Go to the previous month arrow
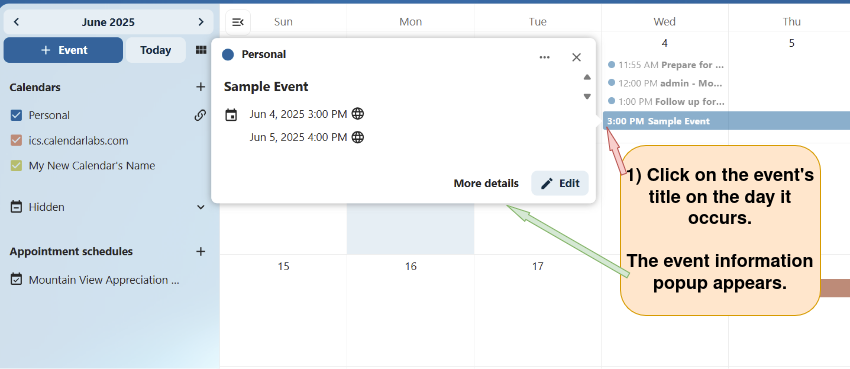Viewport: 850px width, 369px height. [x=16, y=22]
